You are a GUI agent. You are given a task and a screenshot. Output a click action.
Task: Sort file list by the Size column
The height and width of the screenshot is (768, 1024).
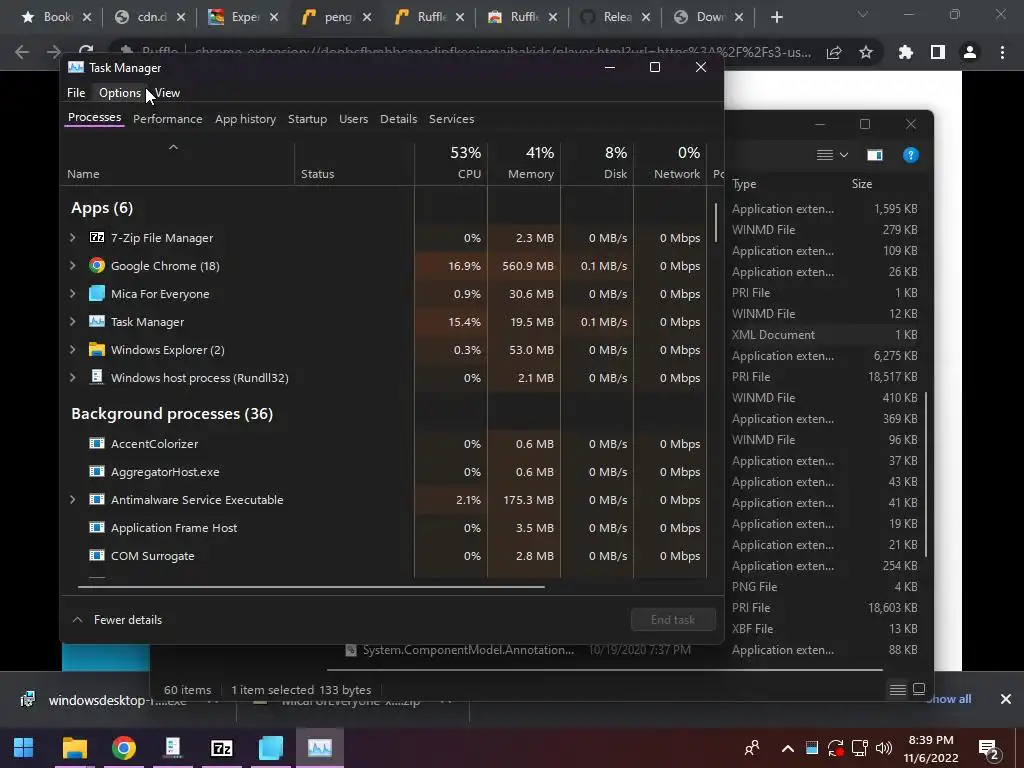point(861,184)
